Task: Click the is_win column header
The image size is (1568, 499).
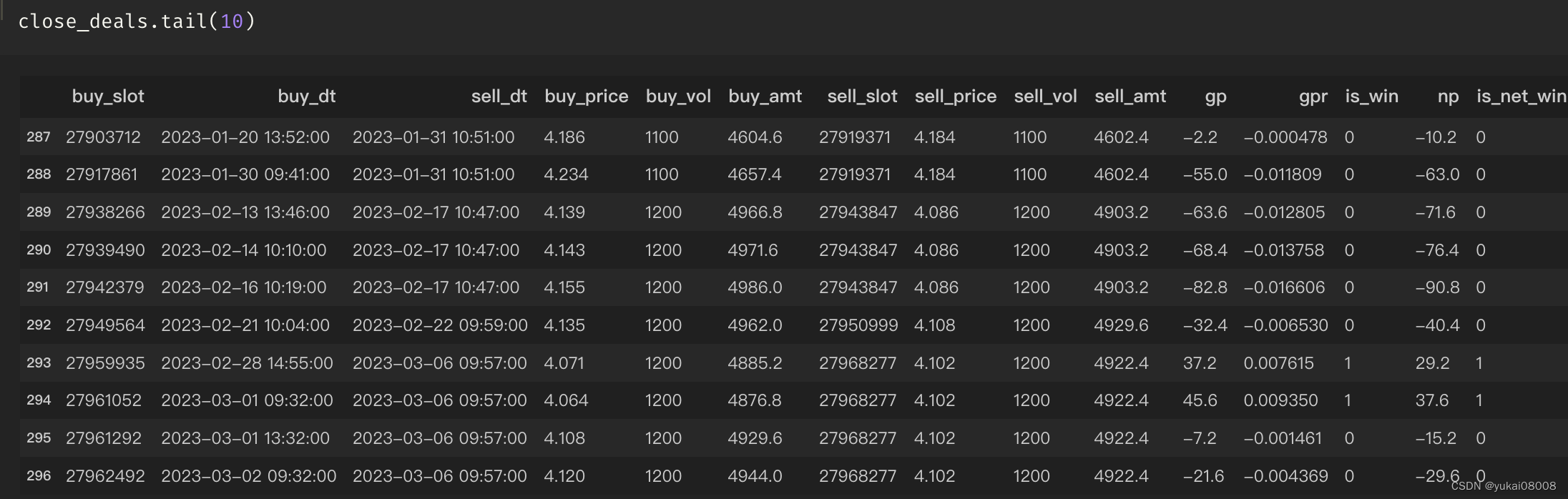Action: (1371, 97)
